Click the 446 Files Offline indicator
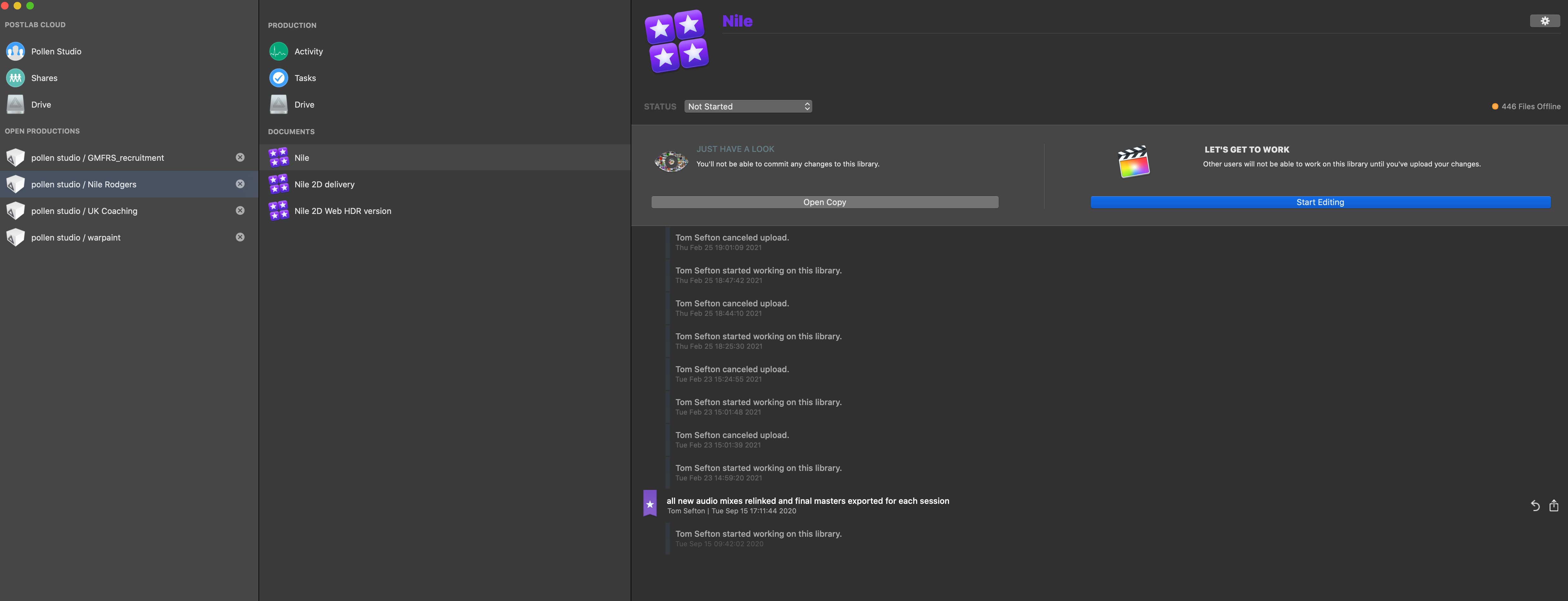 (x=1526, y=107)
